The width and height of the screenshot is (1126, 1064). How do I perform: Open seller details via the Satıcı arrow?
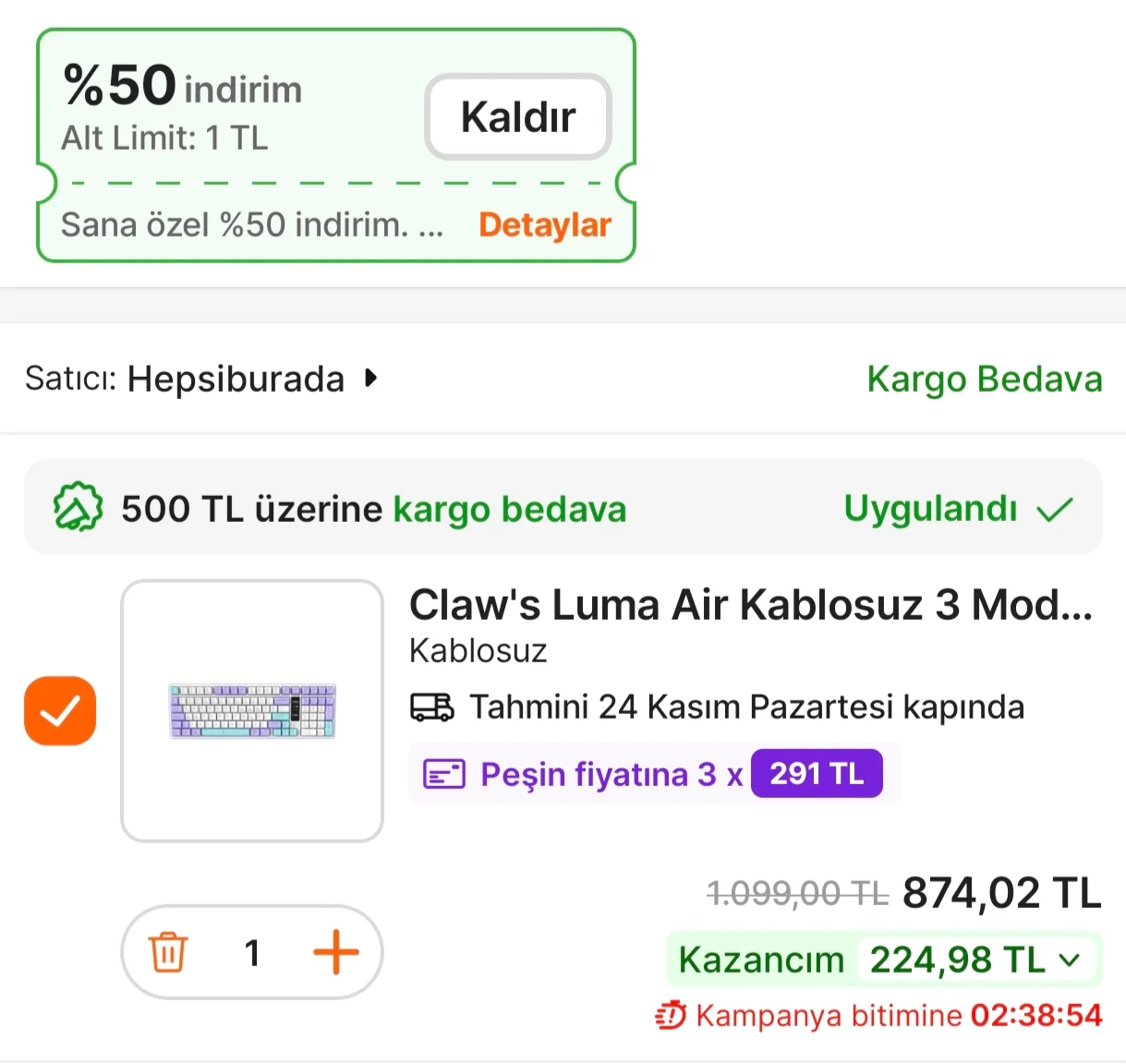371,378
